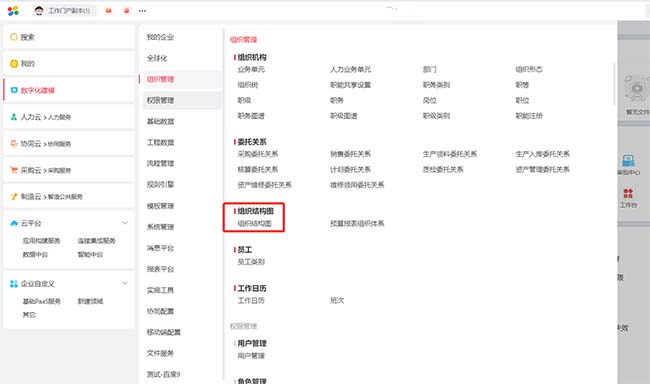The height and width of the screenshot is (384, 650).
Task: Open 制造云 sidebar entry
Action: coord(69,197)
